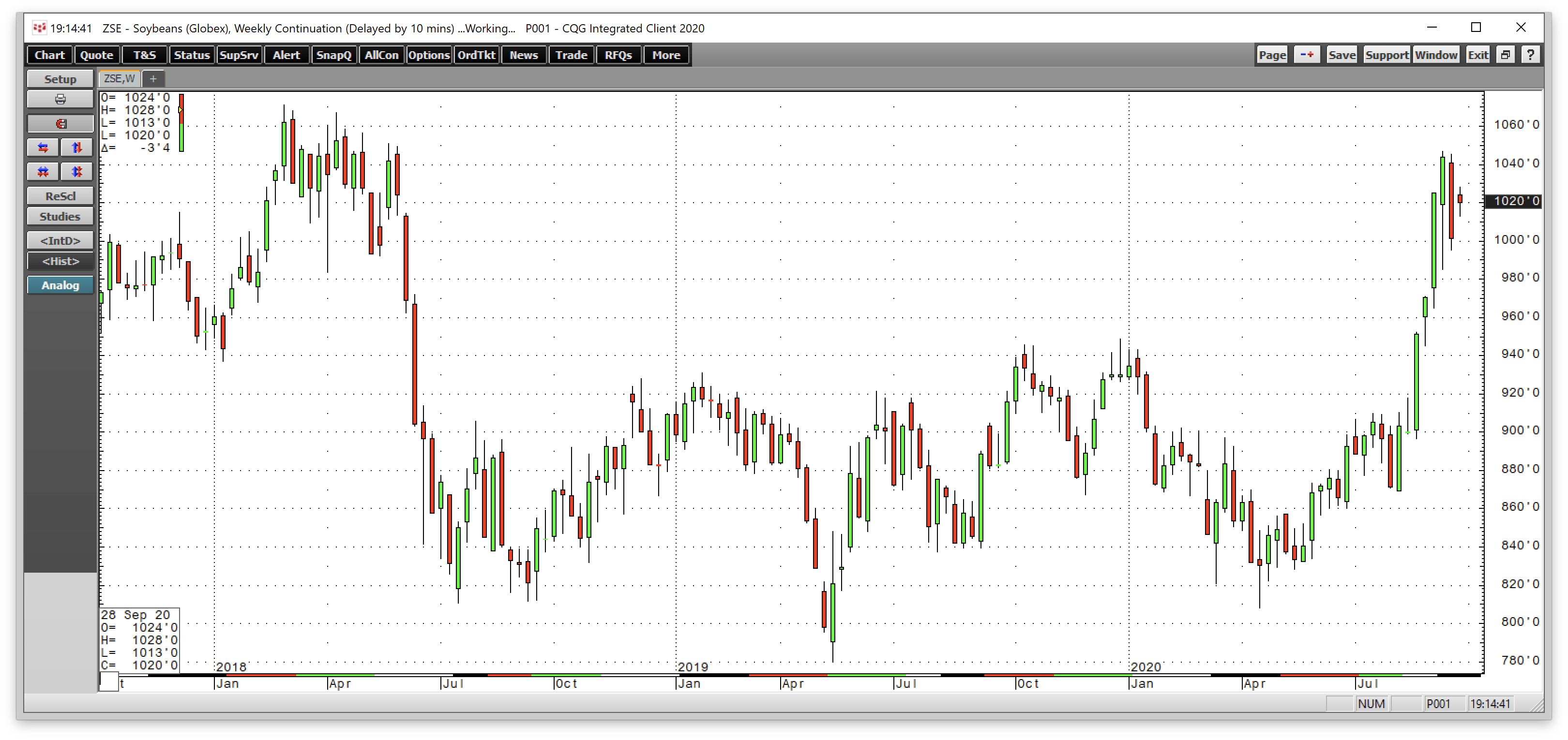Click the Δ= -3'4 change value
The image size is (1568, 740).
point(136,148)
